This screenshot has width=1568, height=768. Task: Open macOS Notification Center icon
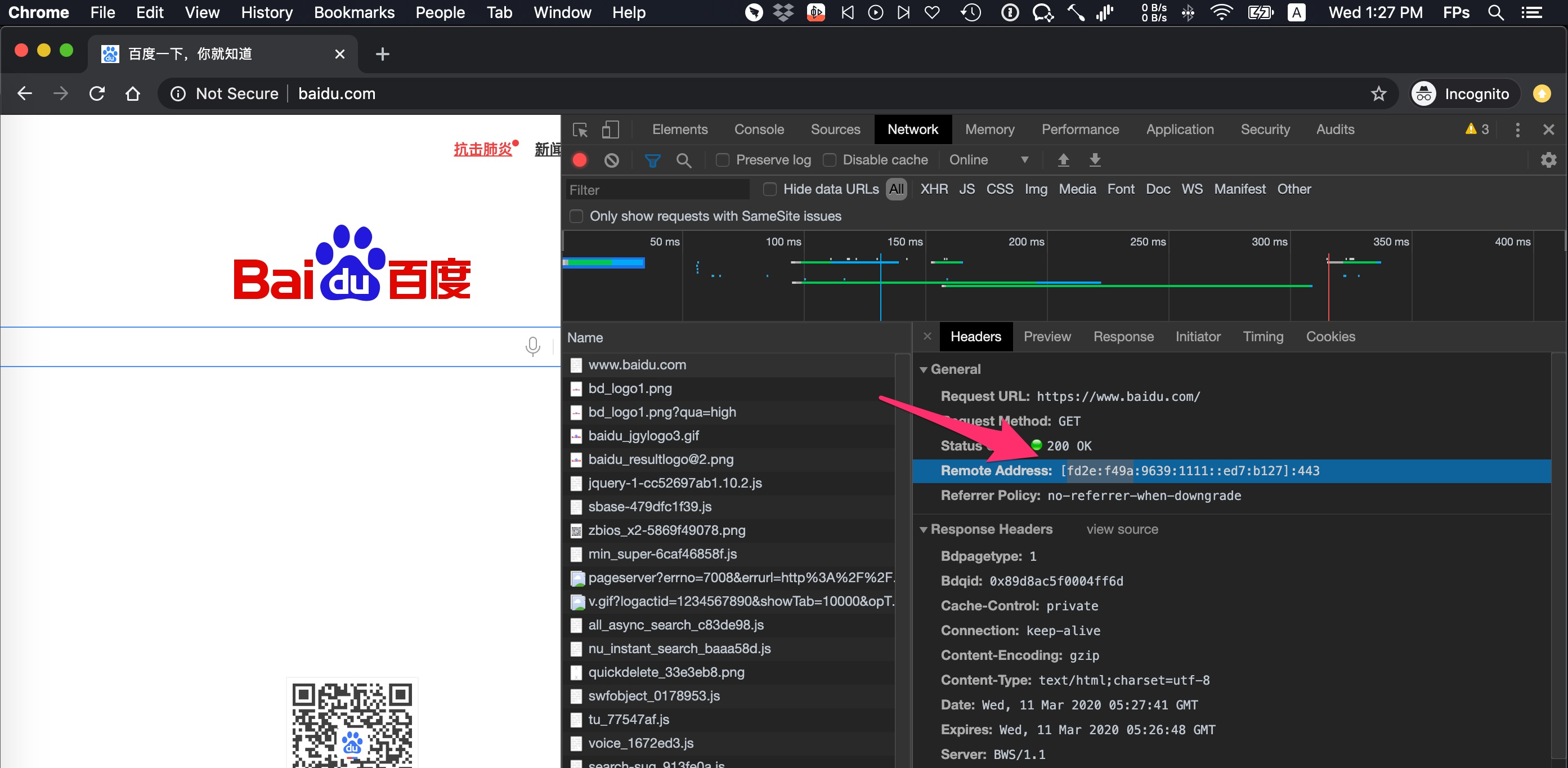(1531, 12)
